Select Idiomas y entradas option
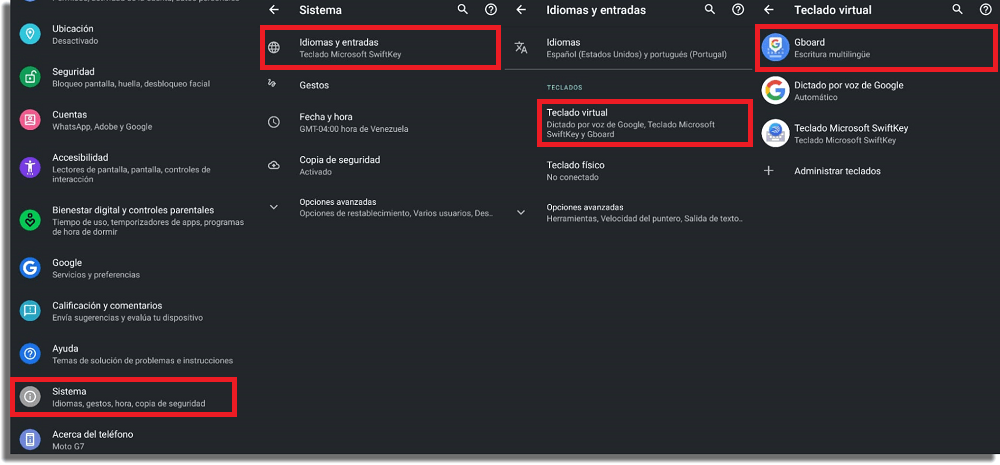Viewport: 1000px width, 465px height. [379, 48]
